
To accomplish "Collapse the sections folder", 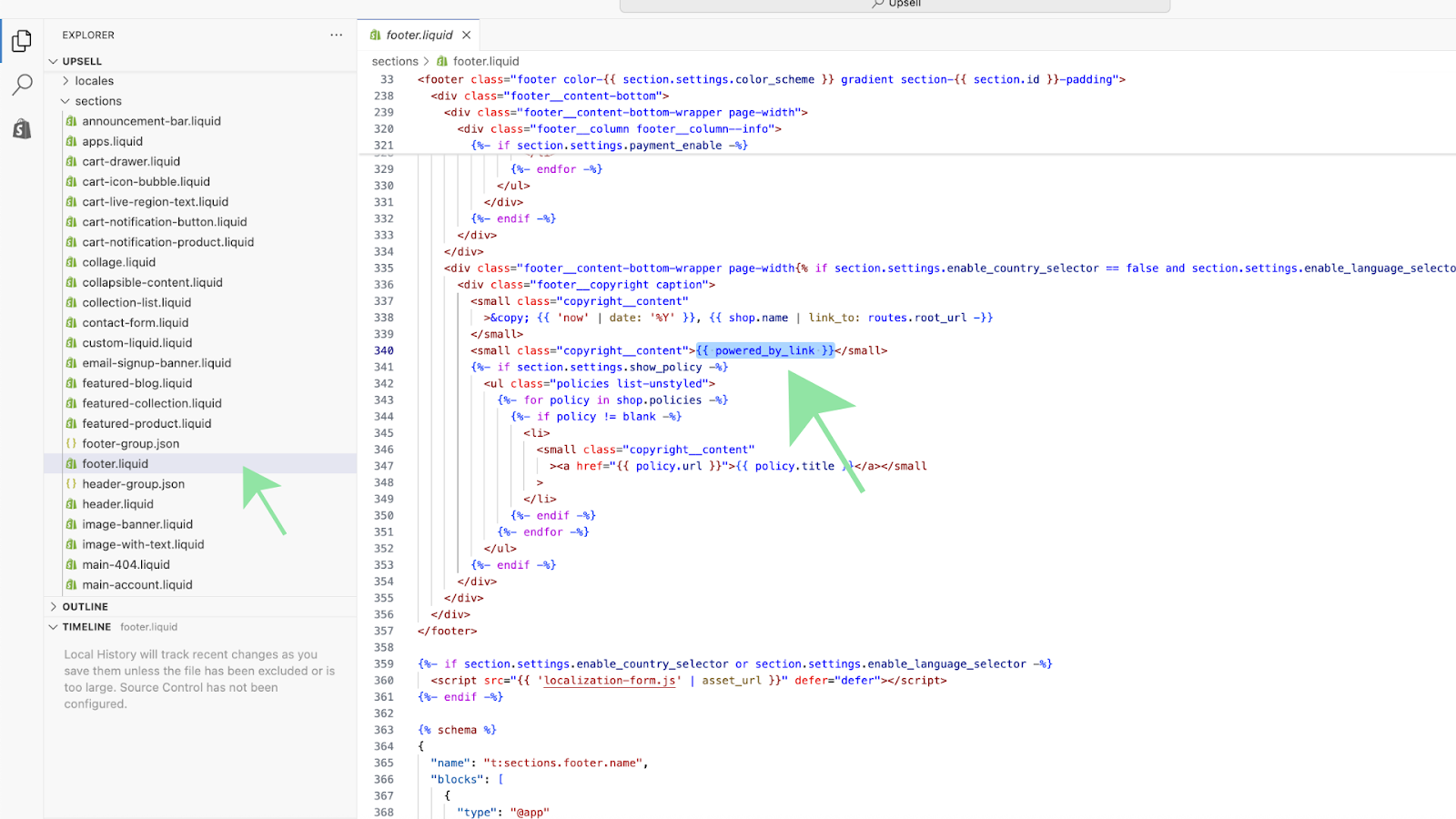I will [66, 101].
